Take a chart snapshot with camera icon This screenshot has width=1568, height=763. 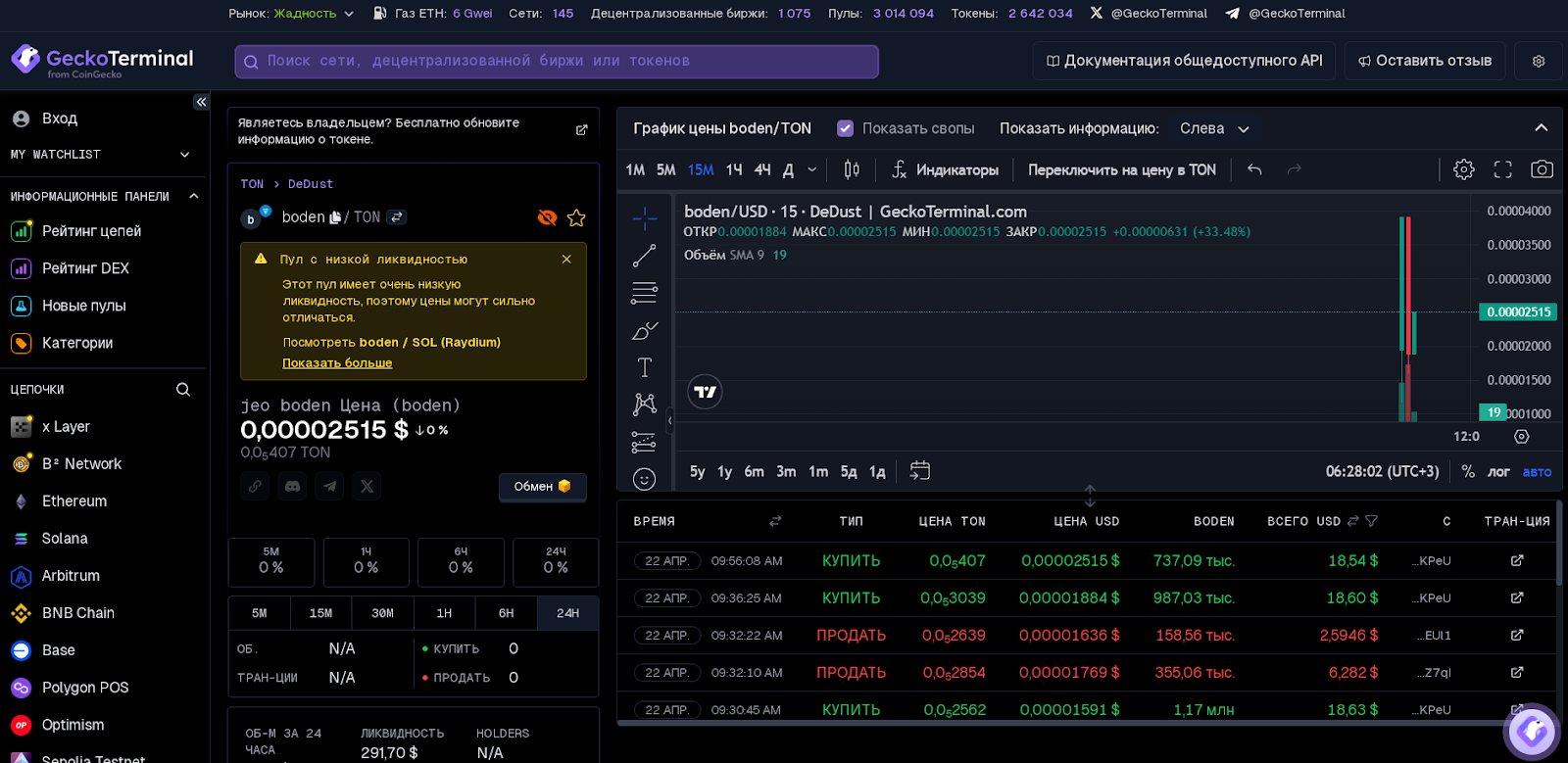click(1542, 169)
